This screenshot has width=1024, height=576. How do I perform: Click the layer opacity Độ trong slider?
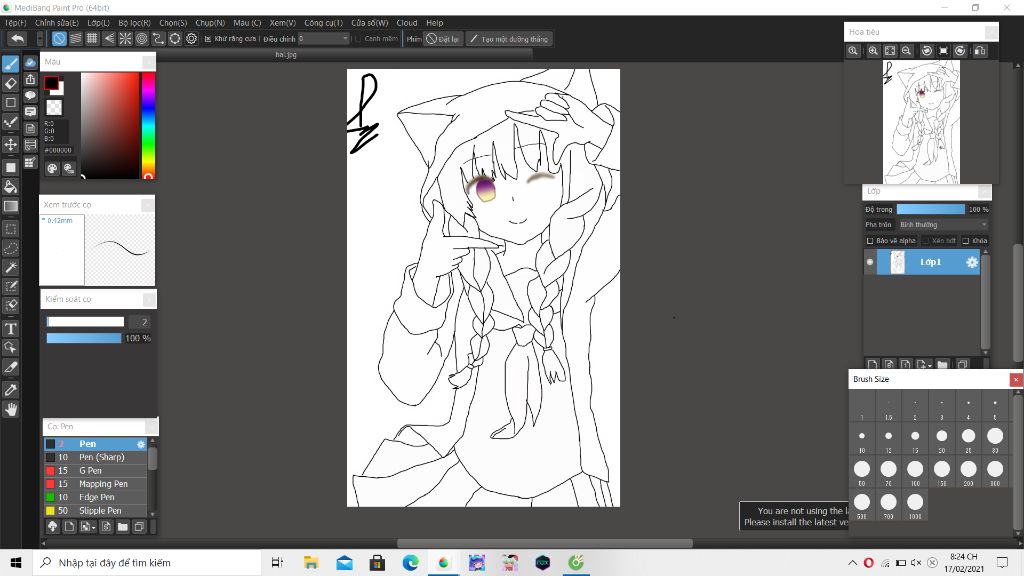coord(931,209)
